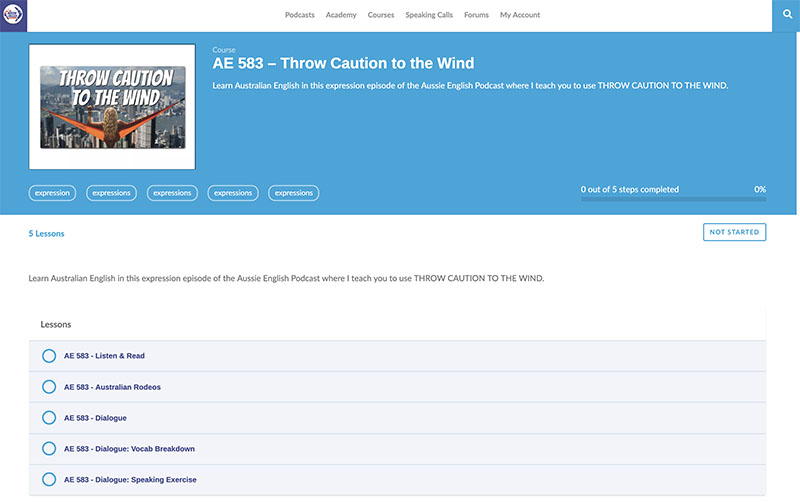Click the completion circle for Australian Rodeos
The image size is (800, 502).
(49, 387)
